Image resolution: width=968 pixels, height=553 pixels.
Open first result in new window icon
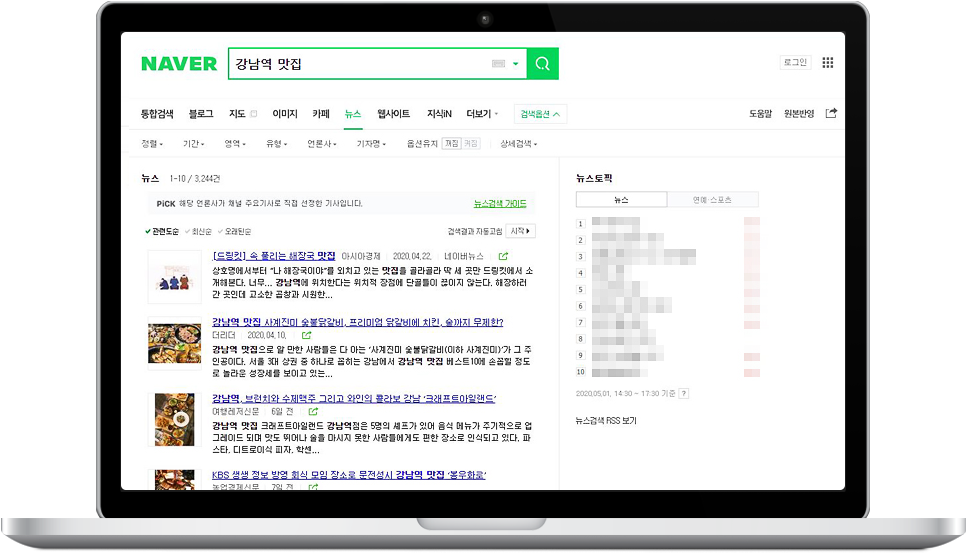[x=503, y=256]
